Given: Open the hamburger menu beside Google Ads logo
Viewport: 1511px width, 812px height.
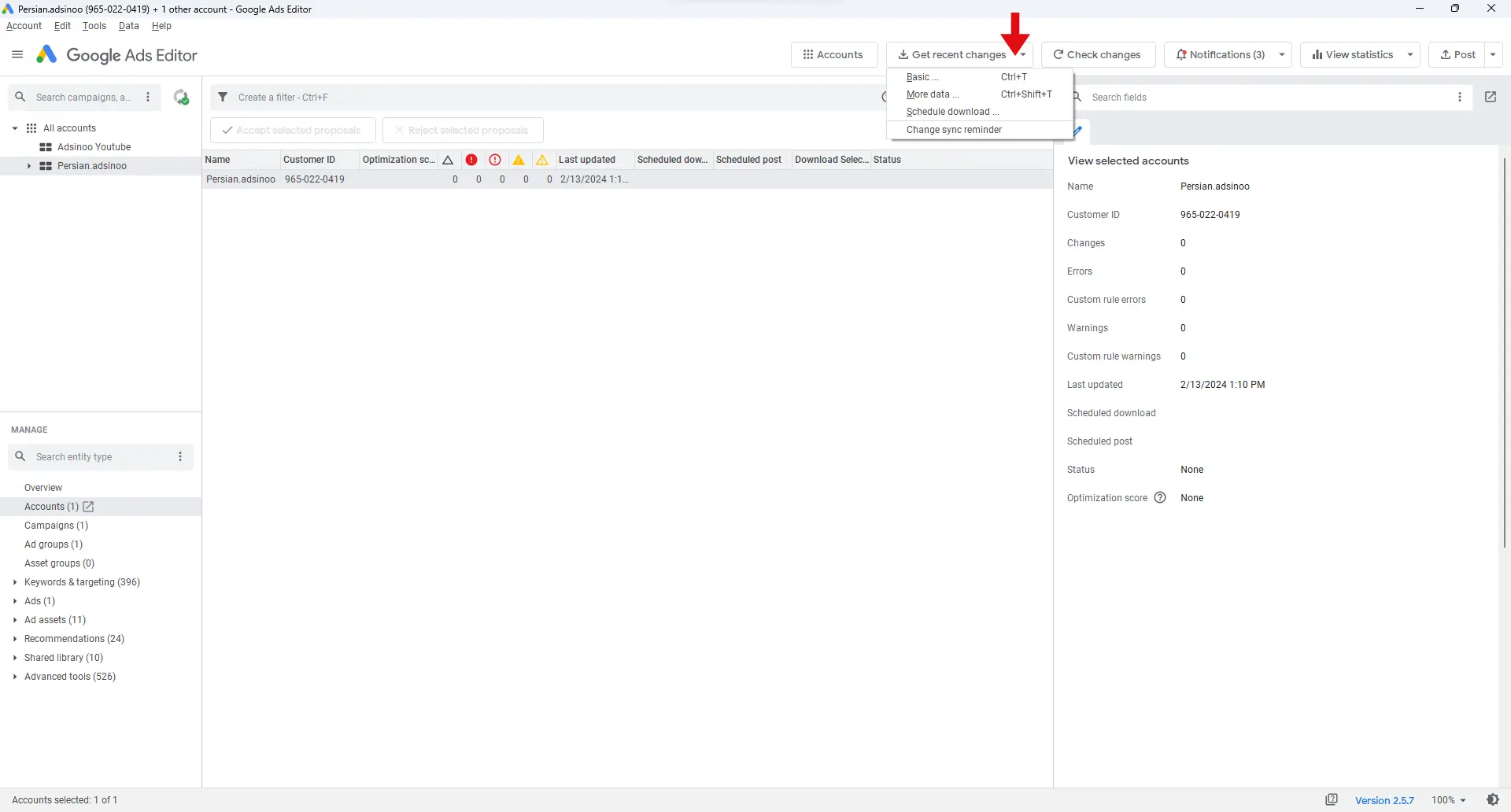Looking at the screenshot, I should [17, 55].
